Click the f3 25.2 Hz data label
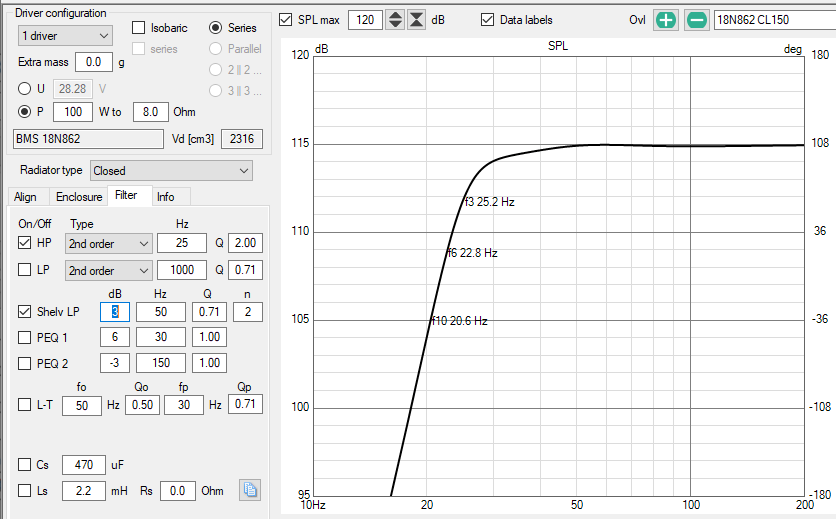The height and width of the screenshot is (519, 836). tap(489, 202)
